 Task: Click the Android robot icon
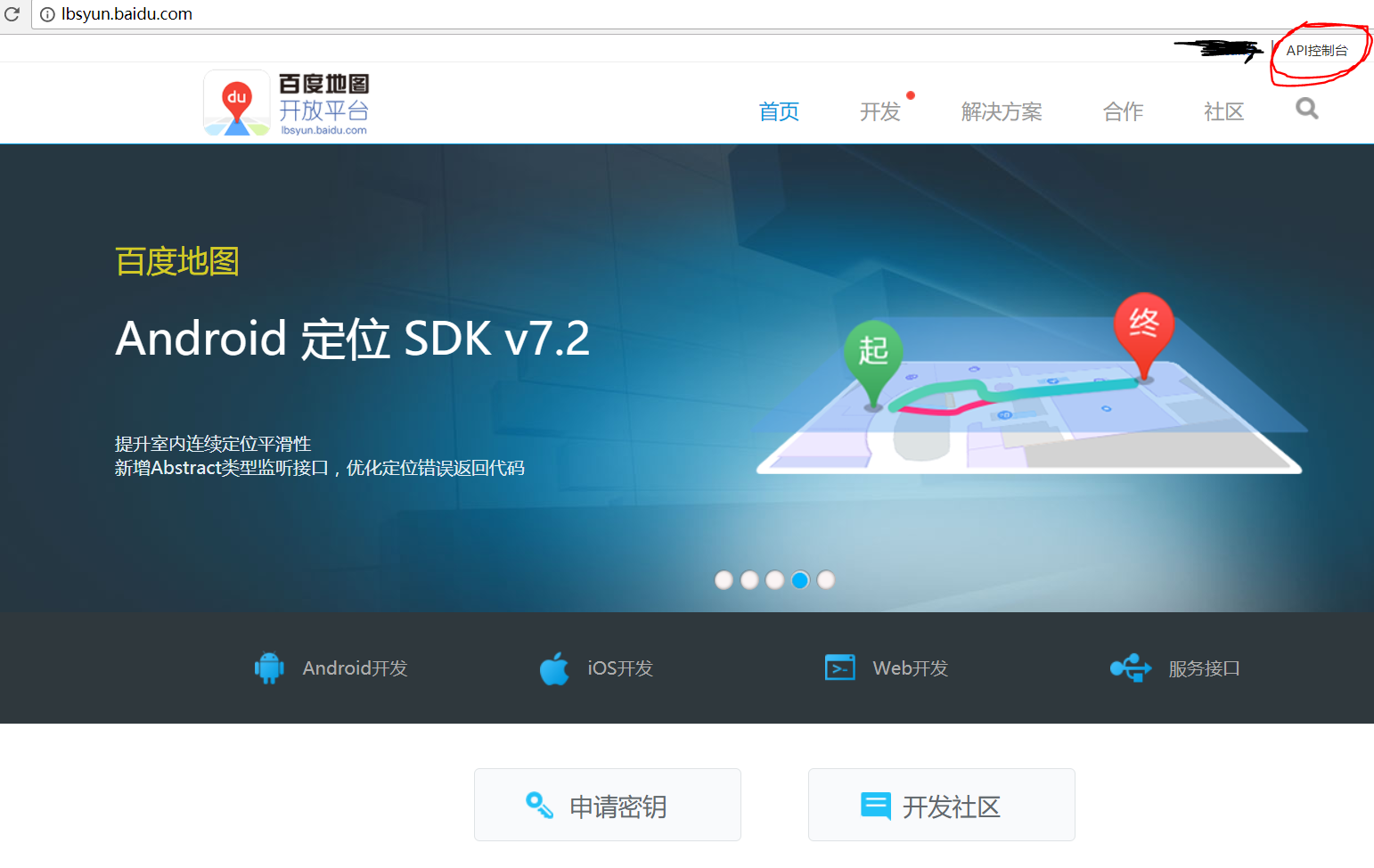(269, 667)
